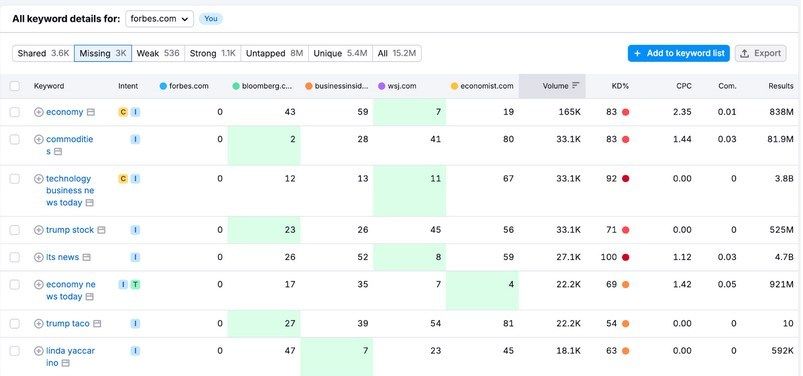The image size is (803, 376).
Task: Click the Export button
Action: [x=760, y=53]
